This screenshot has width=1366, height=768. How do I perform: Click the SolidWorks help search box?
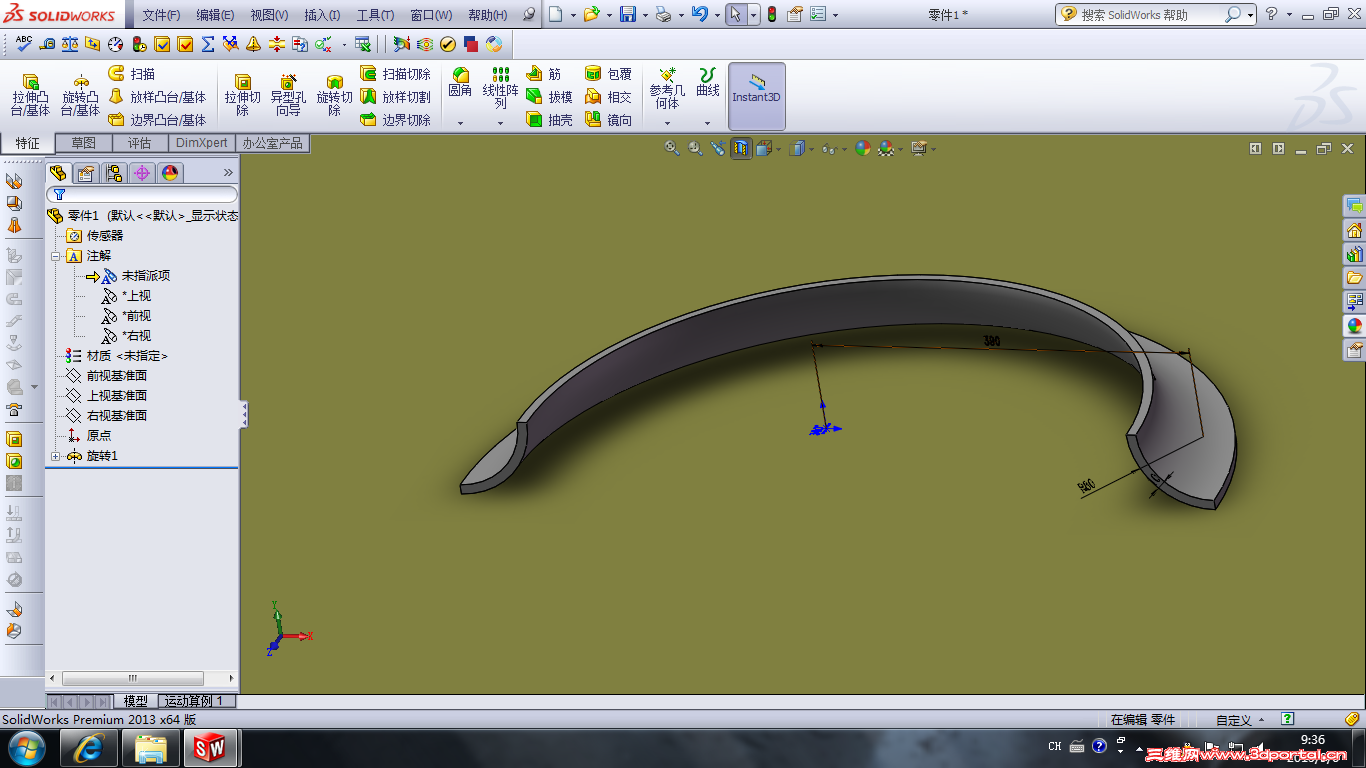pyautogui.click(x=1150, y=15)
